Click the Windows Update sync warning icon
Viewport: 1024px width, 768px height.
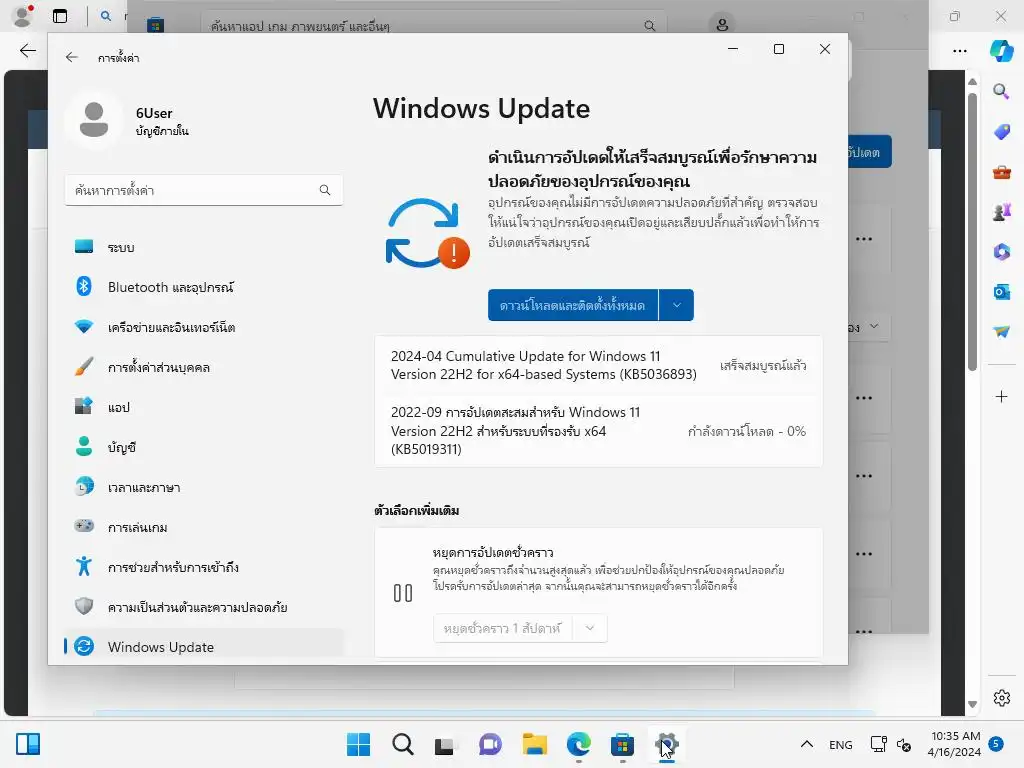click(x=428, y=234)
